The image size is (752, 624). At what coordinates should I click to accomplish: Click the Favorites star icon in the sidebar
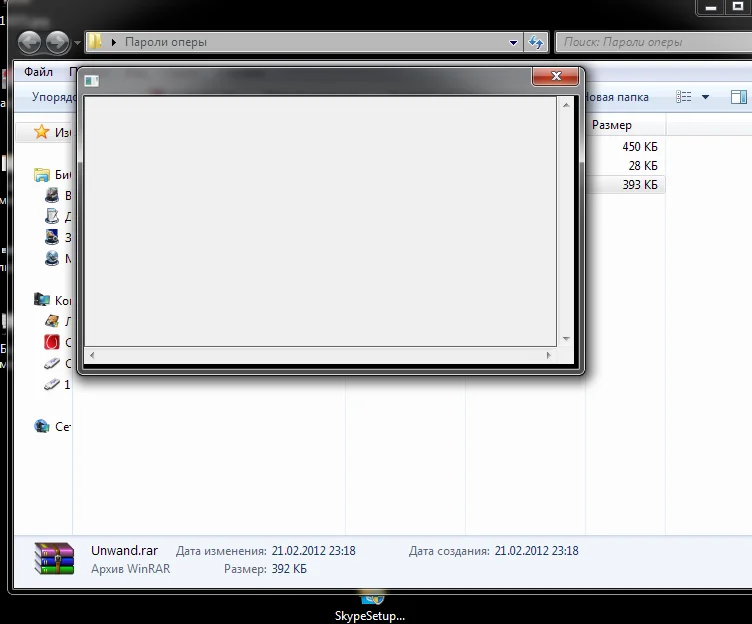(x=42, y=132)
